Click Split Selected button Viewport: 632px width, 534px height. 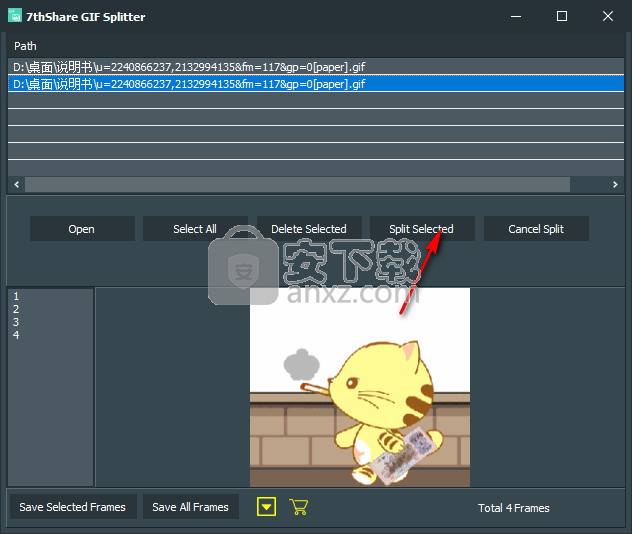tap(422, 229)
